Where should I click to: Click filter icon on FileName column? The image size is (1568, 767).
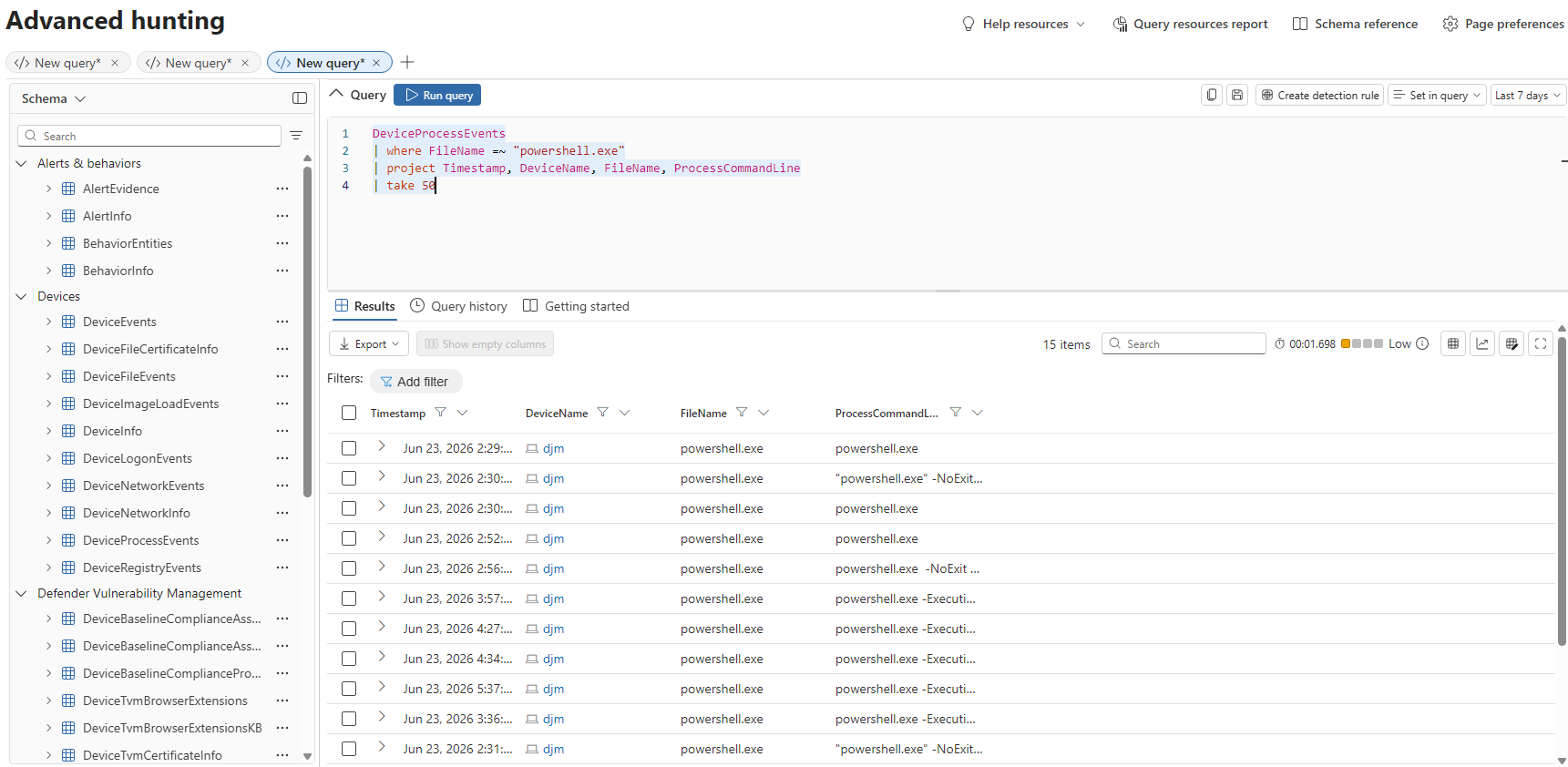[x=742, y=413]
